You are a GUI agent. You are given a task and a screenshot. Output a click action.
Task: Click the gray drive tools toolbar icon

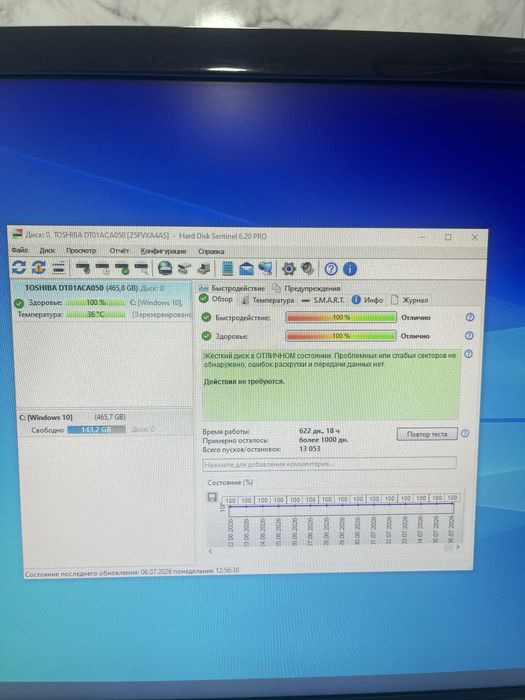(184, 269)
